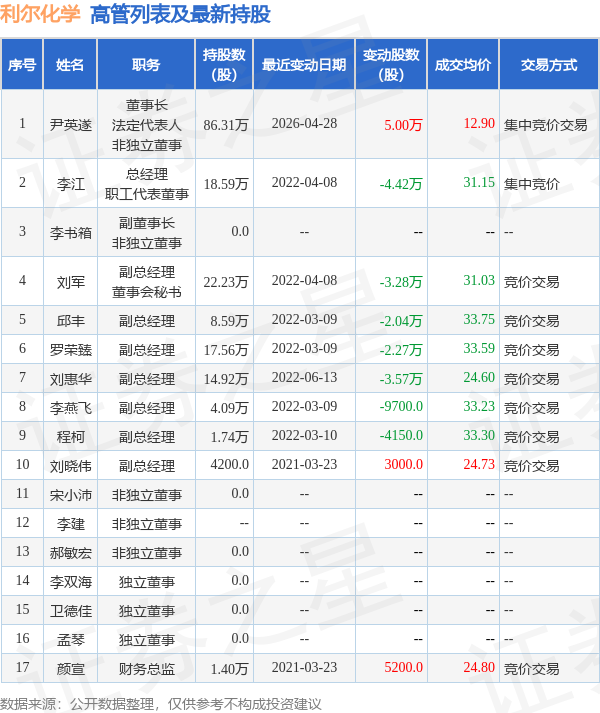
Task: Click the name 罗荣臻 in the table
Action: pyautogui.click(x=70, y=350)
